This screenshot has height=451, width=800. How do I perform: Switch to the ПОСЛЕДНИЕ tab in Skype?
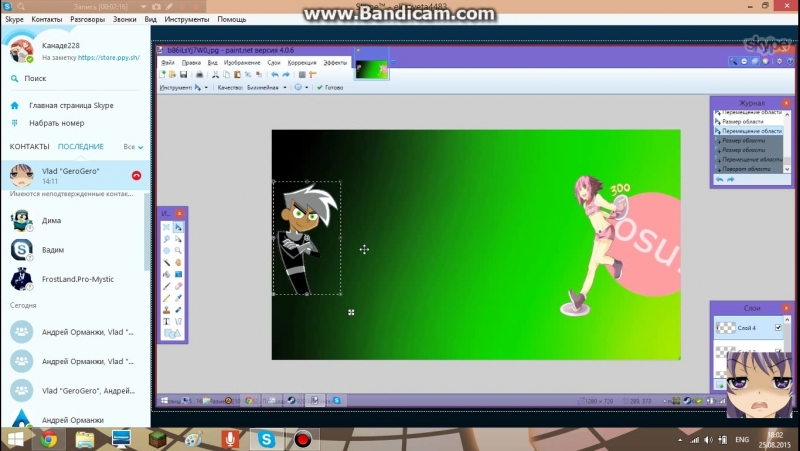tap(81, 146)
